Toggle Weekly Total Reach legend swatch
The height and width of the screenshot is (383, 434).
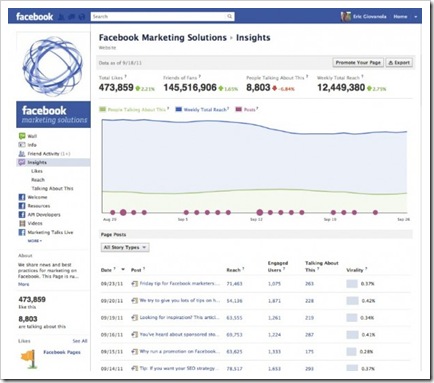(179, 109)
